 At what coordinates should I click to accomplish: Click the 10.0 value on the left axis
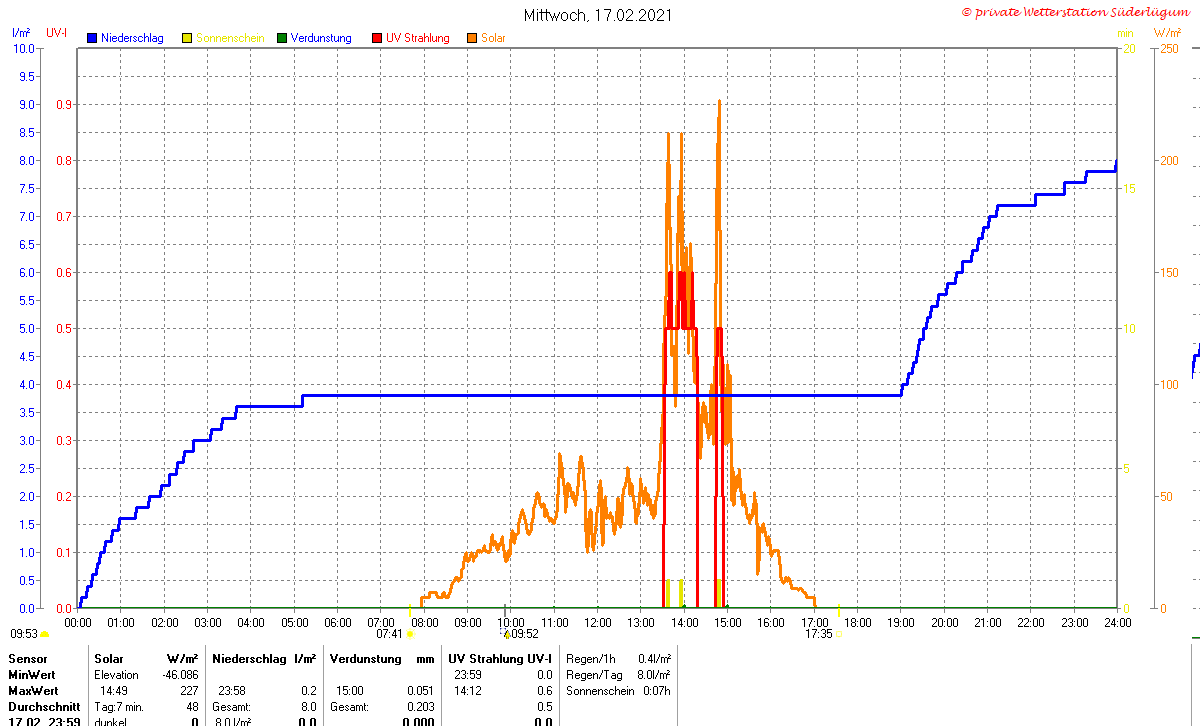pyautogui.click(x=24, y=49)
